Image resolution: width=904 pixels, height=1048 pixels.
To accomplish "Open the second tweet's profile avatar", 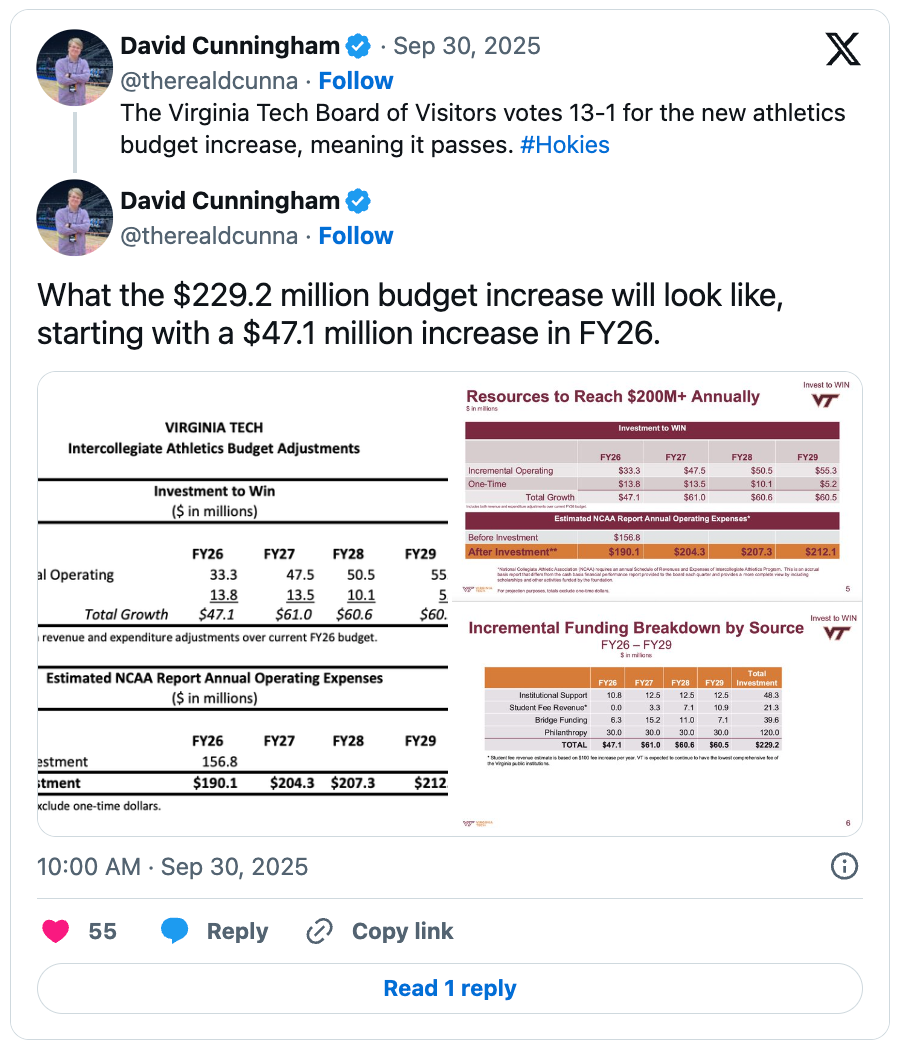I will tap(74, 217).
